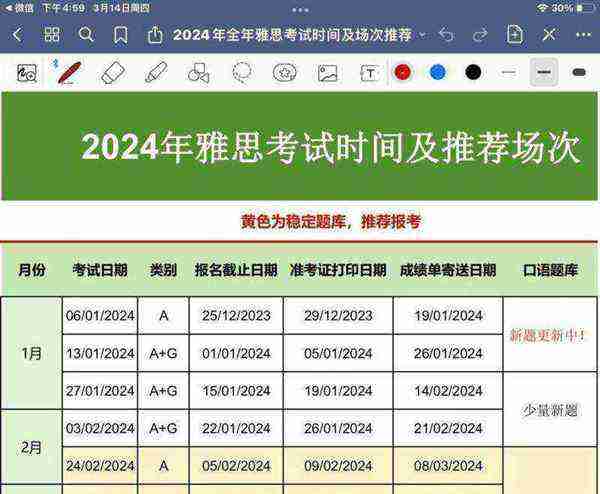Return to WeChat via status bar
600x494 pixels.
20,8
